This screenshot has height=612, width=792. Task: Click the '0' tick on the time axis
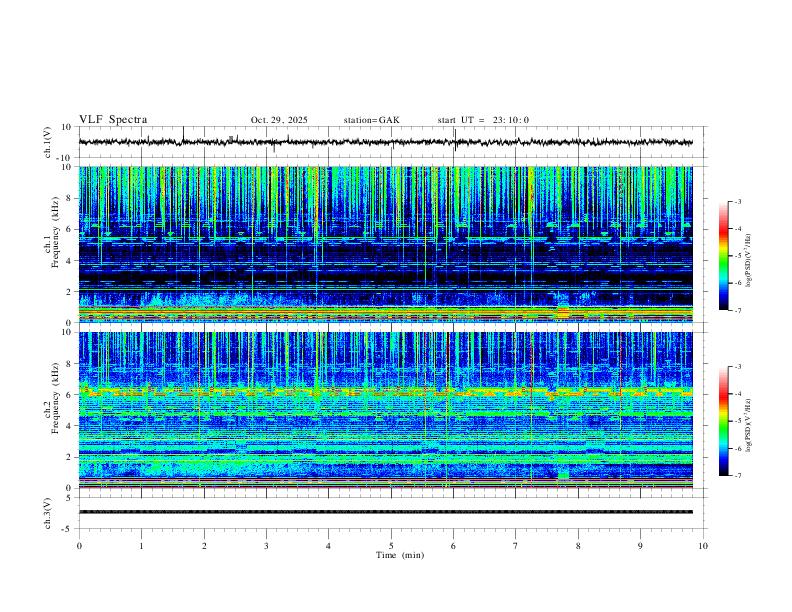(79, 546)
